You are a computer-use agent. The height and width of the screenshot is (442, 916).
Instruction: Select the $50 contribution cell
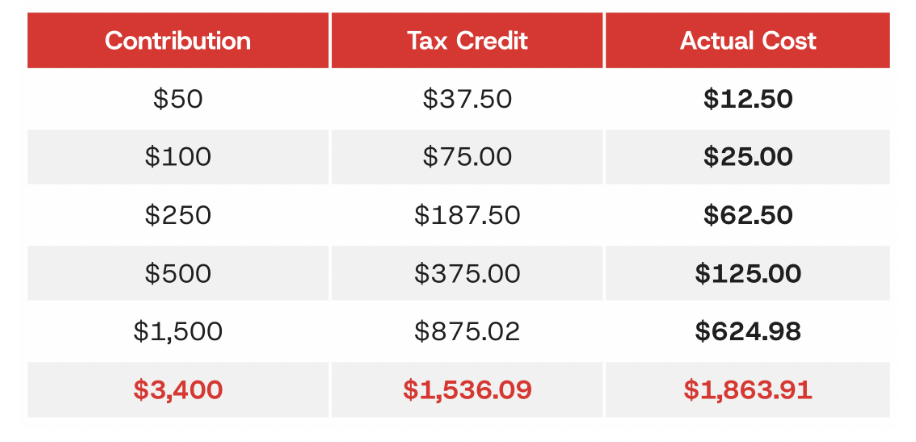(x=178, y=99)
